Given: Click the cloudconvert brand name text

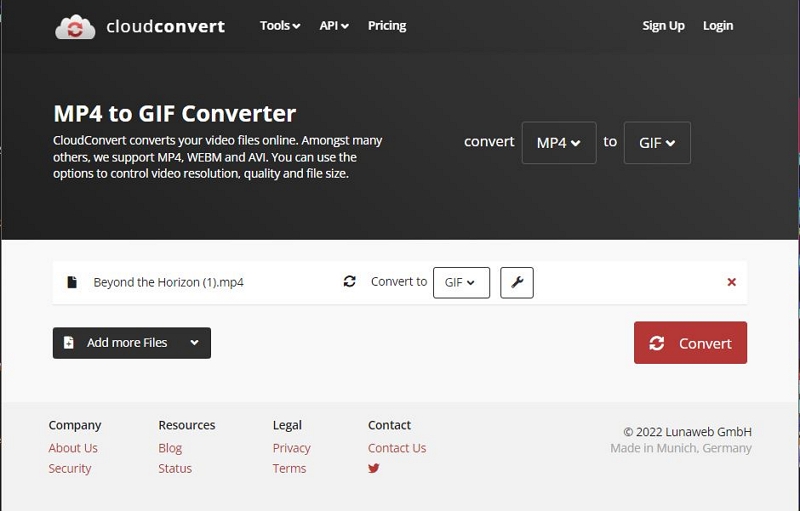Looking at the screenshot, I should click(x=165, y=27).
